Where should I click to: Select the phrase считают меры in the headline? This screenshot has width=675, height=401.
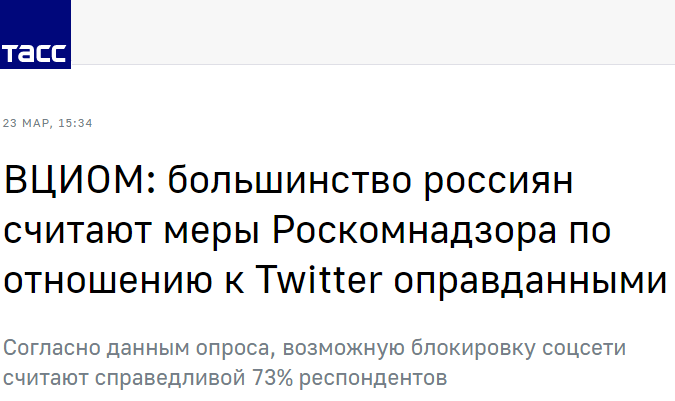(131, 231)
